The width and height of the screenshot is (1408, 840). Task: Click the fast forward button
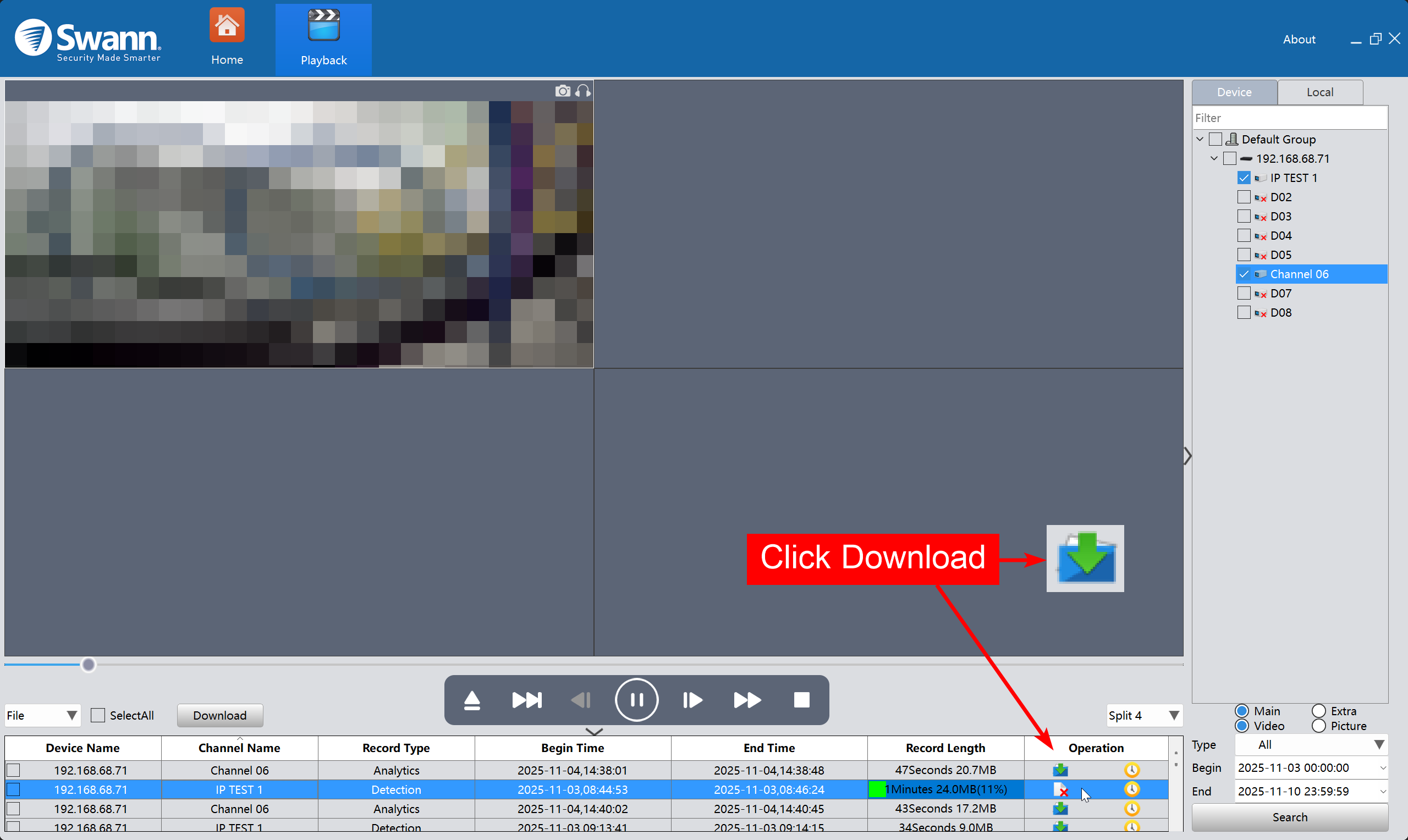[x=747, y=700]
